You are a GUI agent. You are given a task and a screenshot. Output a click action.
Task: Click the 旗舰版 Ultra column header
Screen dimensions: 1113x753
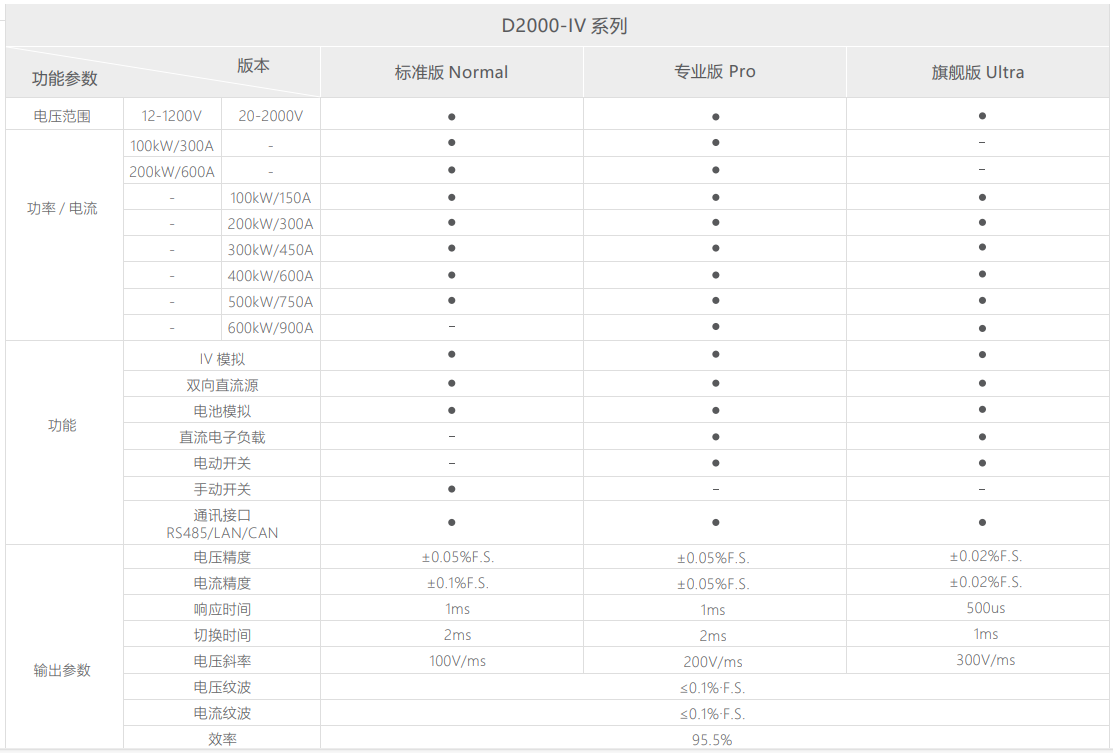click(977, 72)
